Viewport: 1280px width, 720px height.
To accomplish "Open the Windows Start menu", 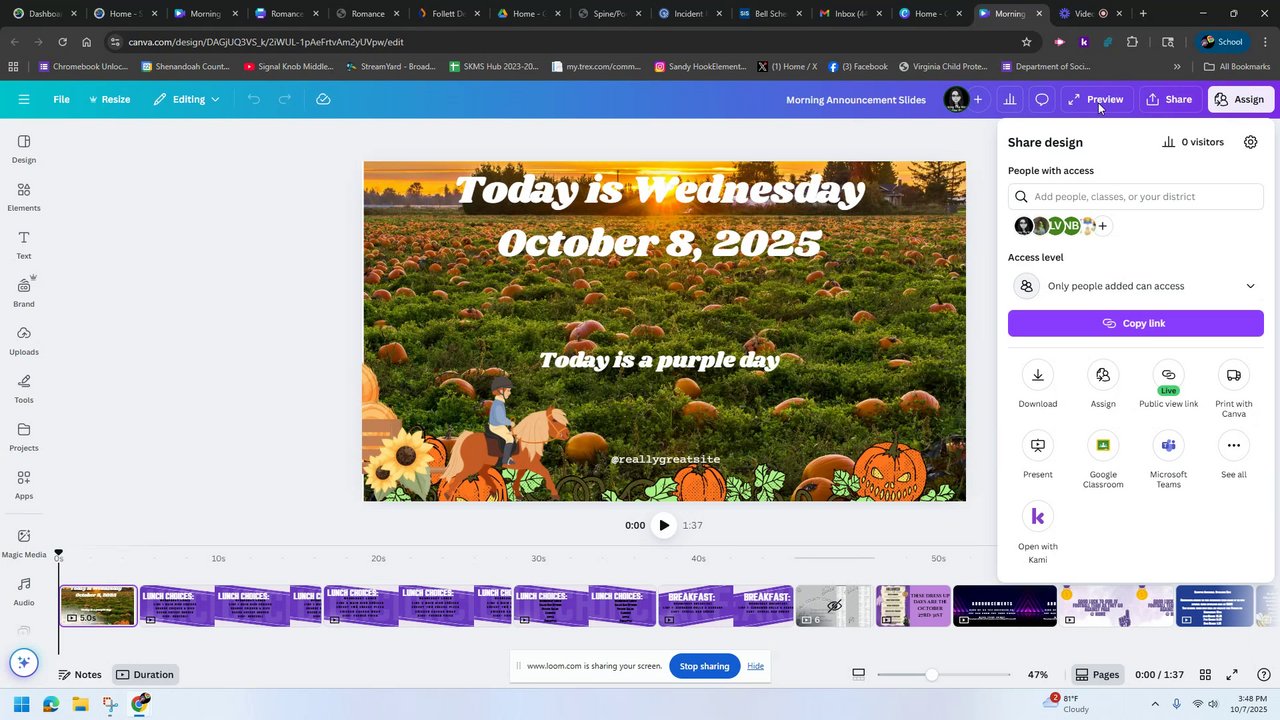I will click(x=21, y=704).
